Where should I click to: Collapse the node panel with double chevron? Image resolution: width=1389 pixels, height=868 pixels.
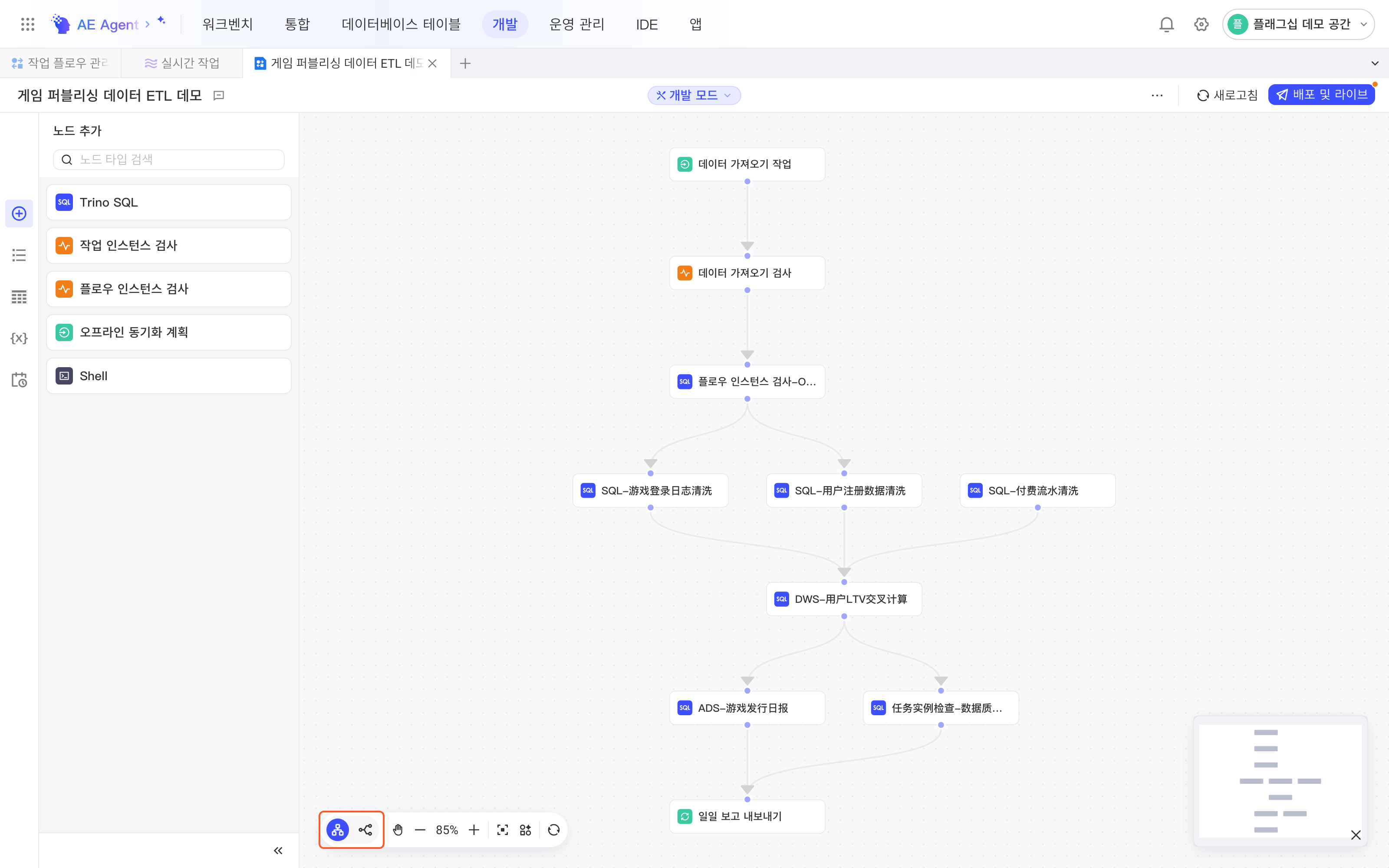pyautogui.click(x=278, y=850)
